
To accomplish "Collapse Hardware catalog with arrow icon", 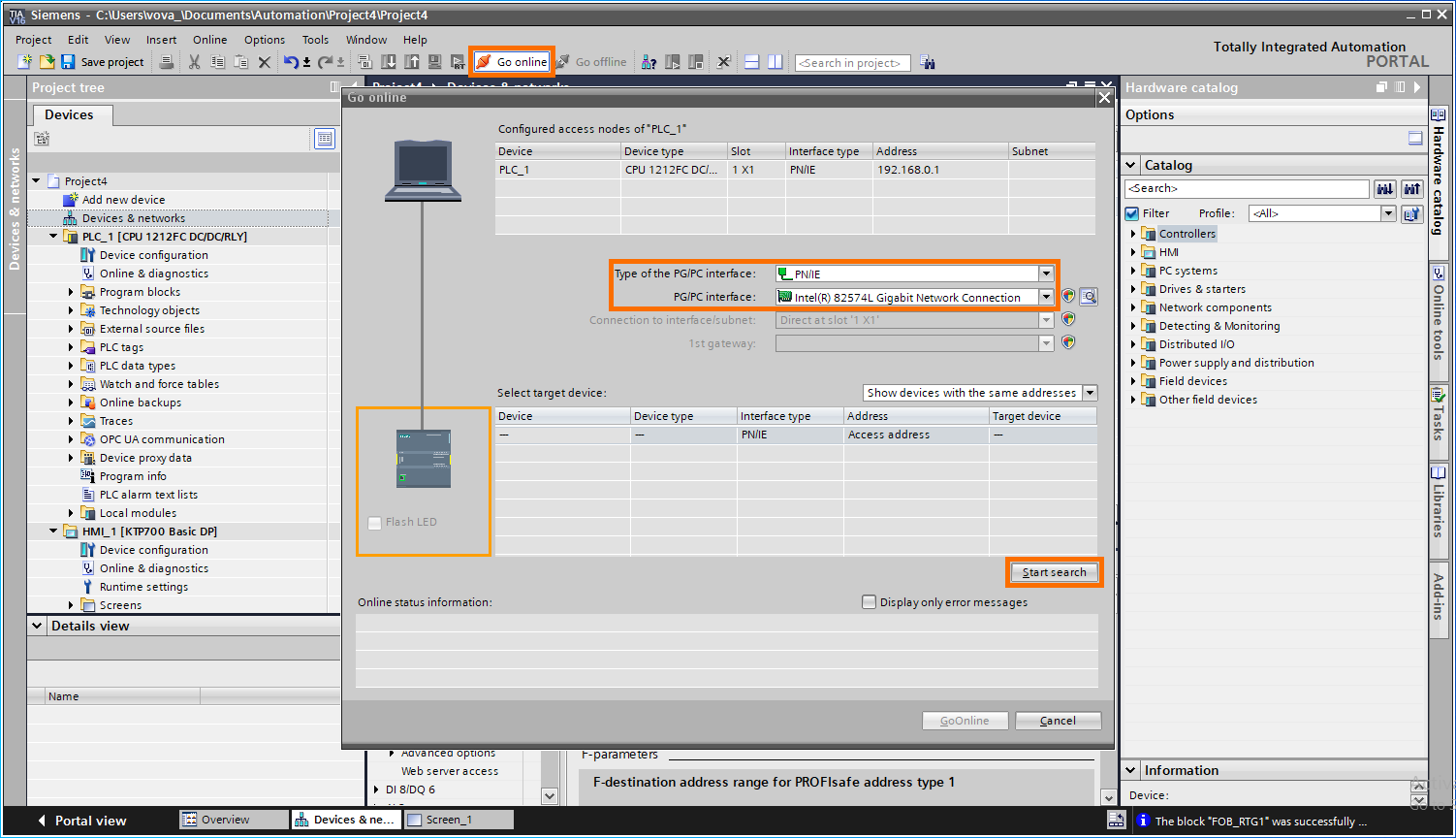I will tap(1417, 87).
